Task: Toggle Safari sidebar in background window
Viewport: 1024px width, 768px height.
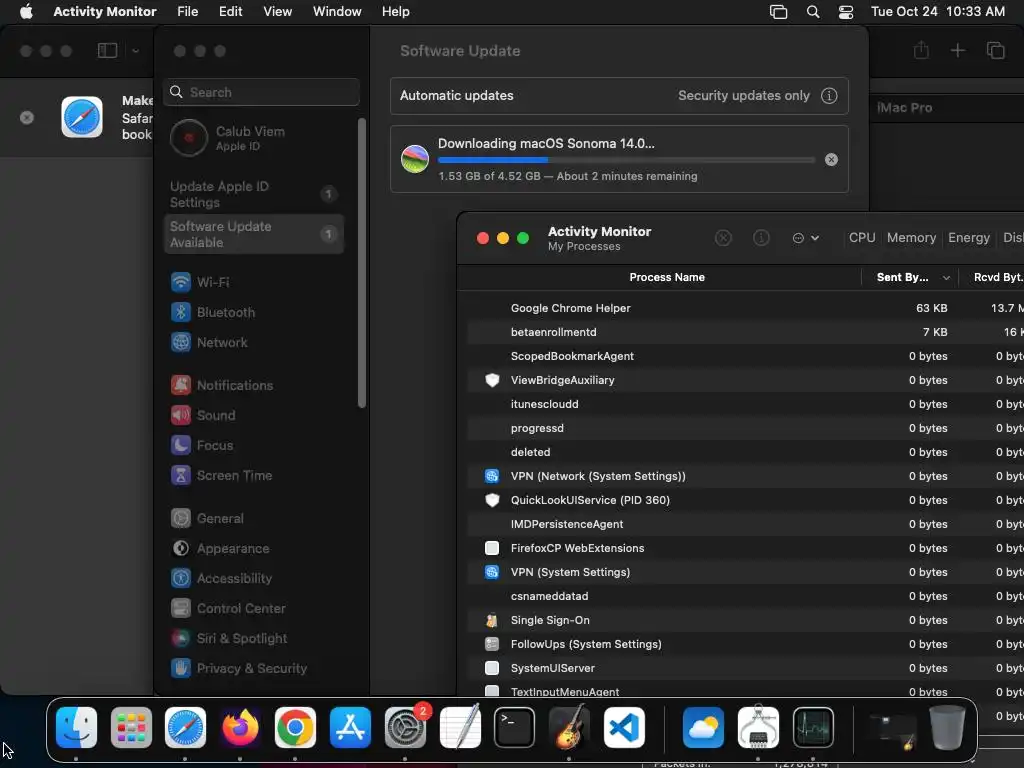Action: pyautogui.click(x=107, y=50)
